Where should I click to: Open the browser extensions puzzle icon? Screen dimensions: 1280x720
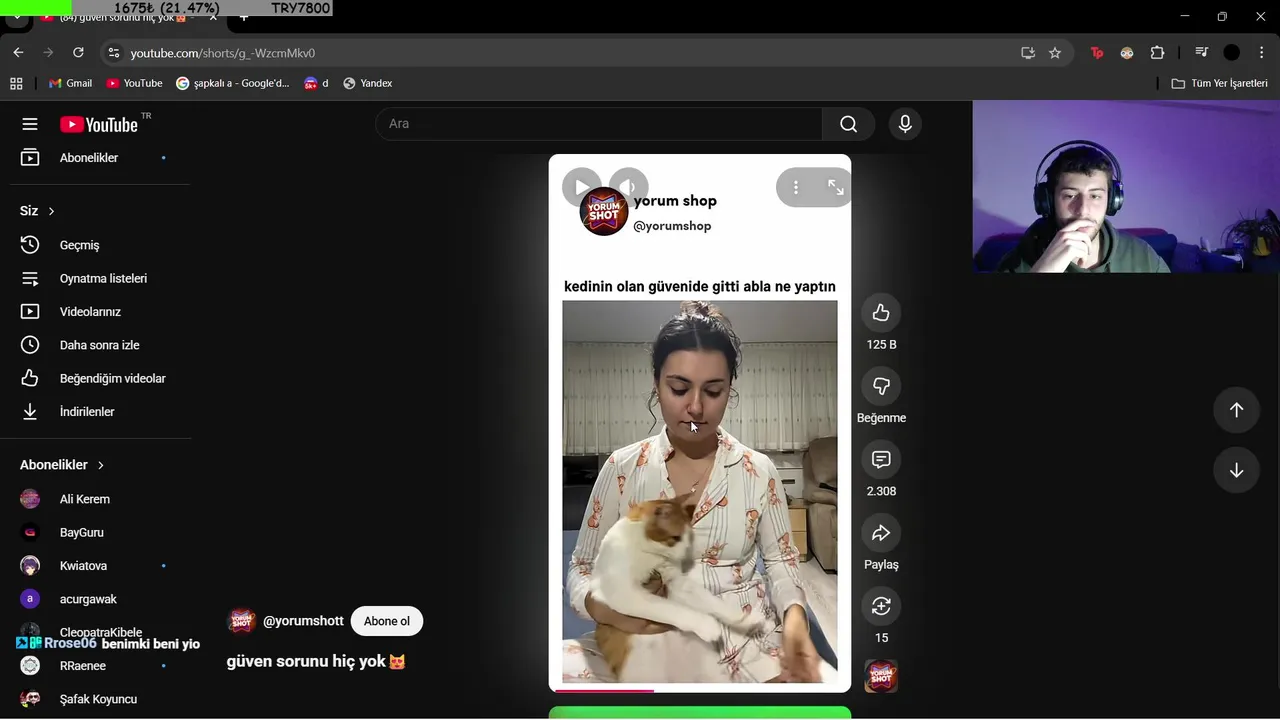pos(1157,53)
